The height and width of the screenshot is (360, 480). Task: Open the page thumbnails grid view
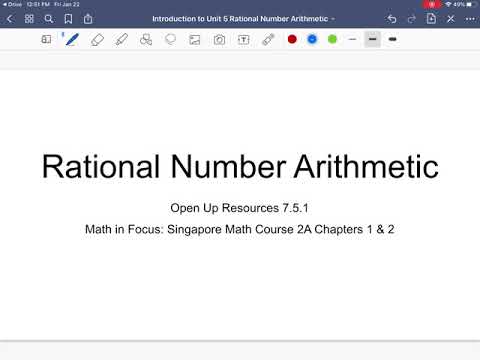click(x=29, y=19)
